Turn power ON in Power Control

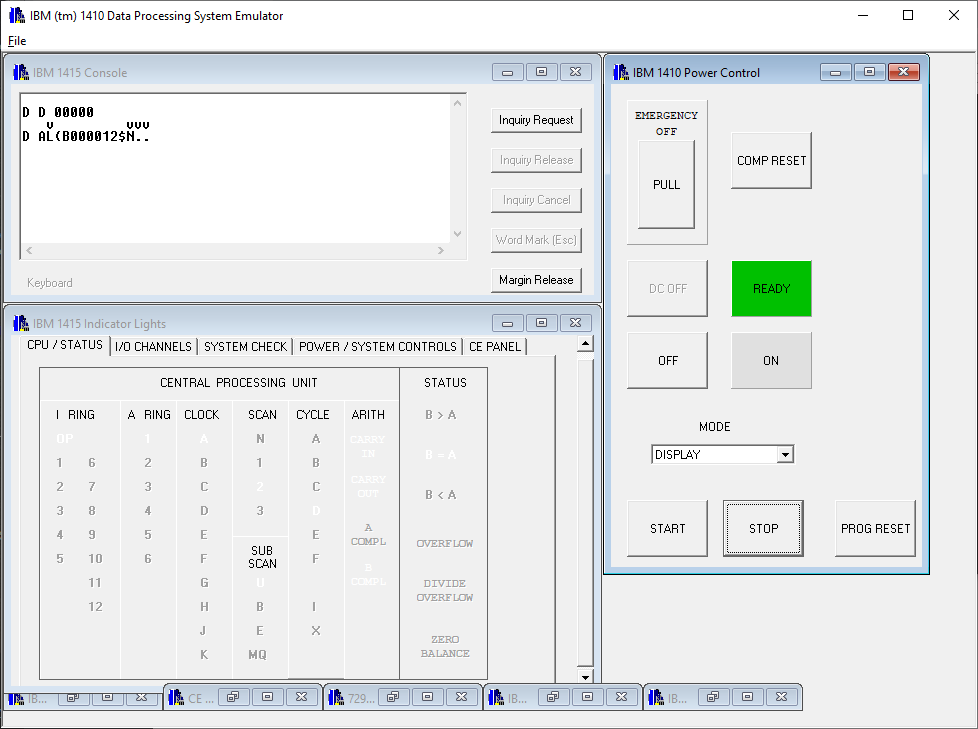(x=772, y=360)
